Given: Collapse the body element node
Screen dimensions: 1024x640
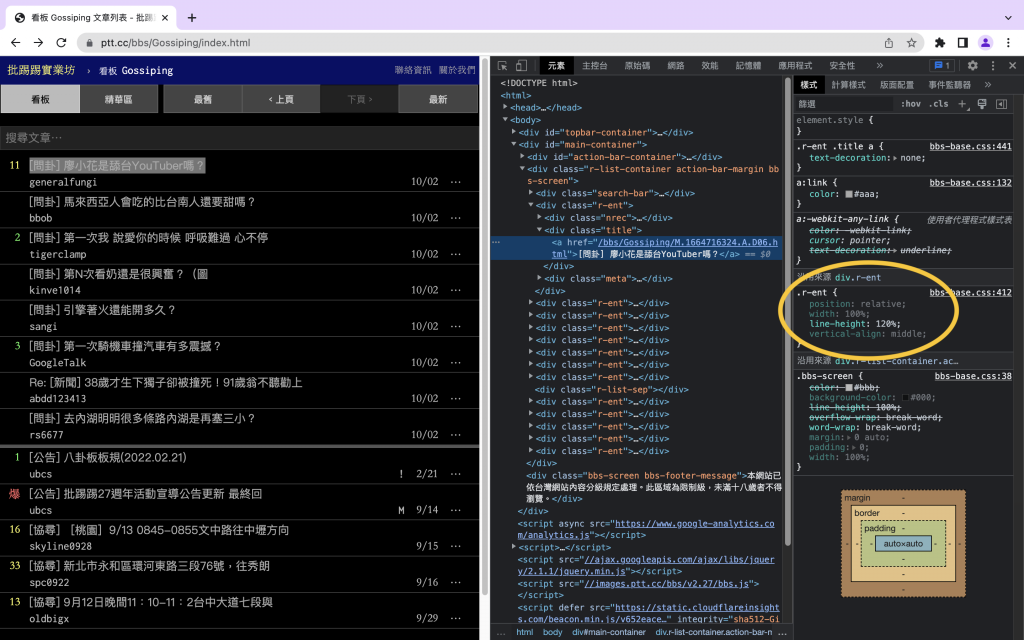Looking at the screenshot, I should [x=505, y=120].
